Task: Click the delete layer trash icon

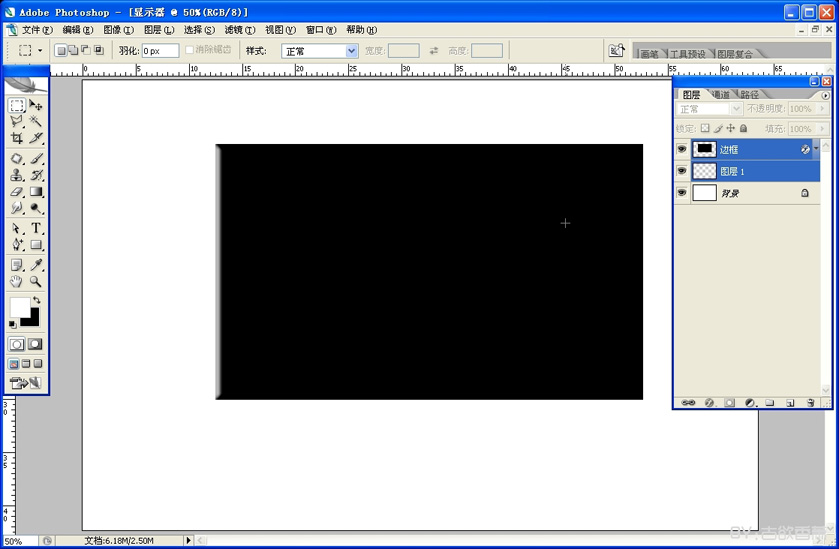Action: (x=810, y=402)
